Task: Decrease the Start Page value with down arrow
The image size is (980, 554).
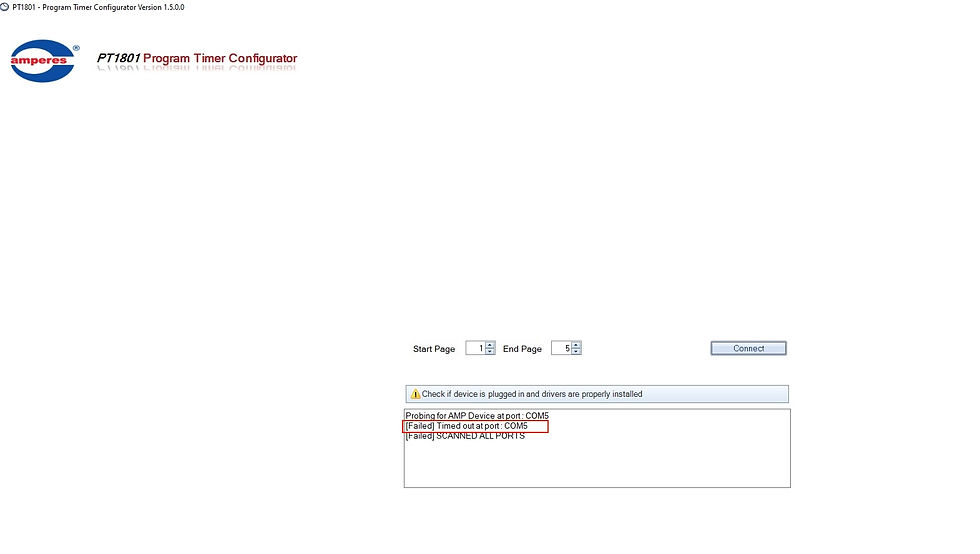Action: click(x=490, y=351)
